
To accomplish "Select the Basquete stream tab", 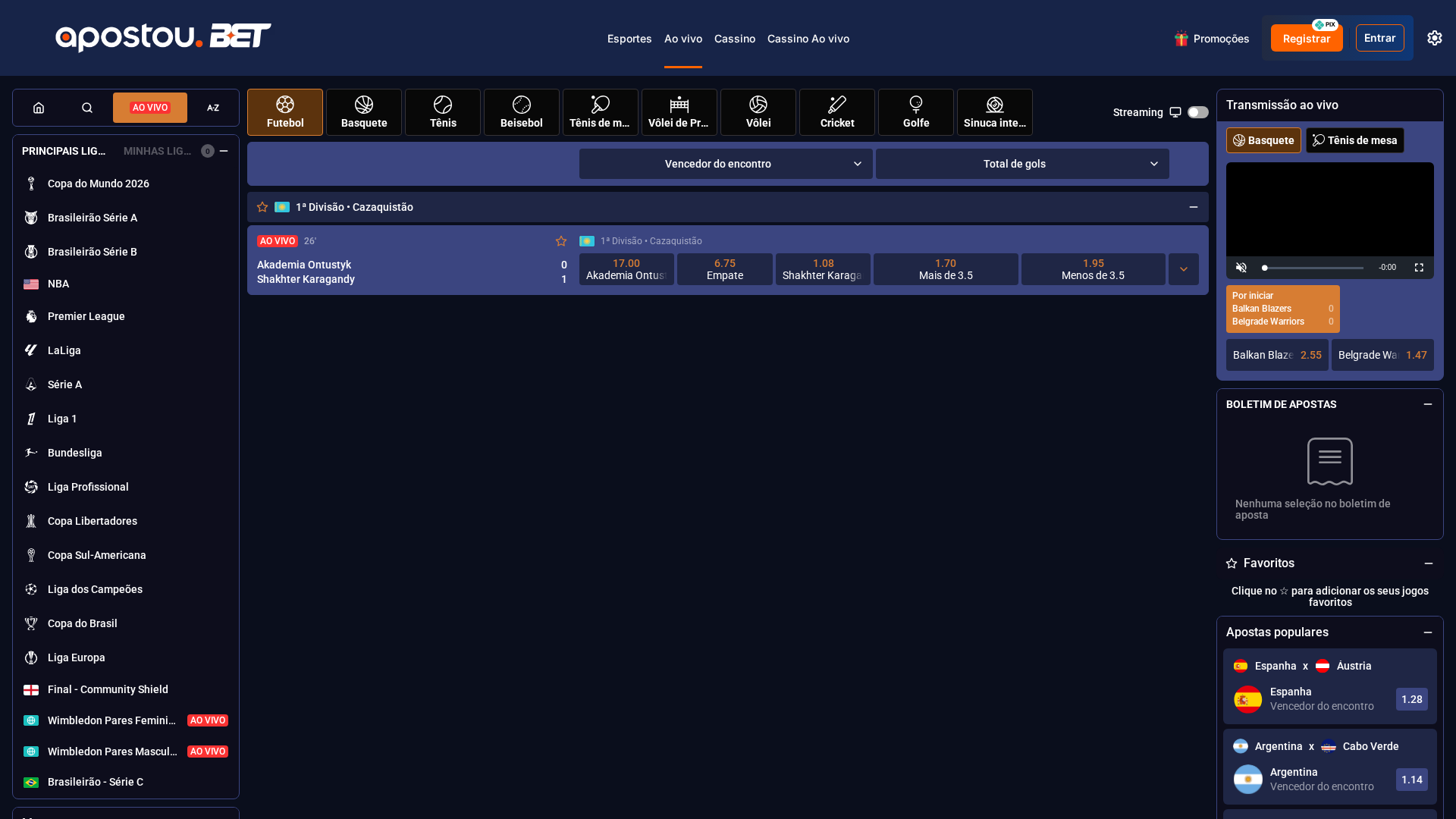I will pyautogui.click(x=1263, y=140).
